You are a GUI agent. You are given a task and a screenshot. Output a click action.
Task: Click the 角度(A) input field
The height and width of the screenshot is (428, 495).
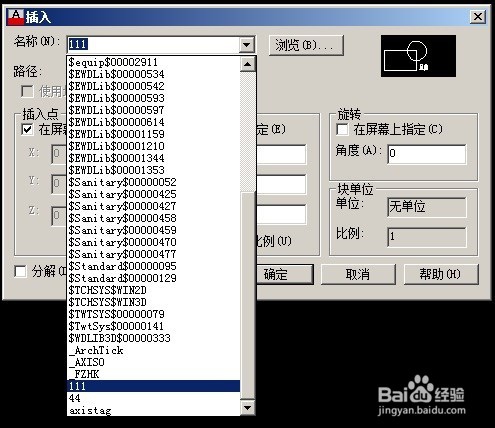[x=427, y=154]
